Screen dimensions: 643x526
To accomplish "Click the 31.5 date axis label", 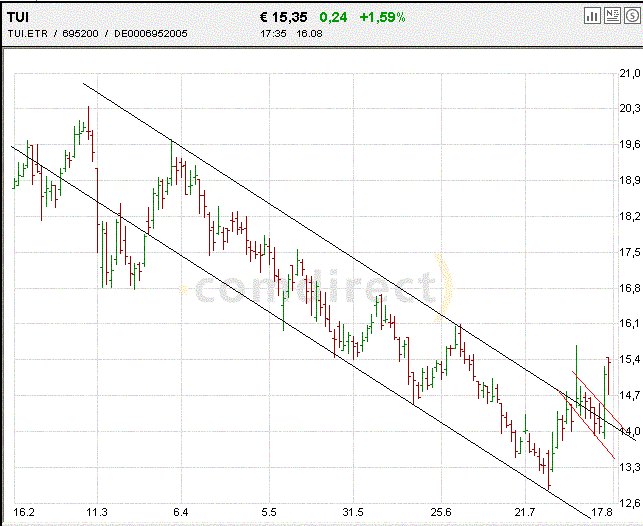I will coord(353,512).
